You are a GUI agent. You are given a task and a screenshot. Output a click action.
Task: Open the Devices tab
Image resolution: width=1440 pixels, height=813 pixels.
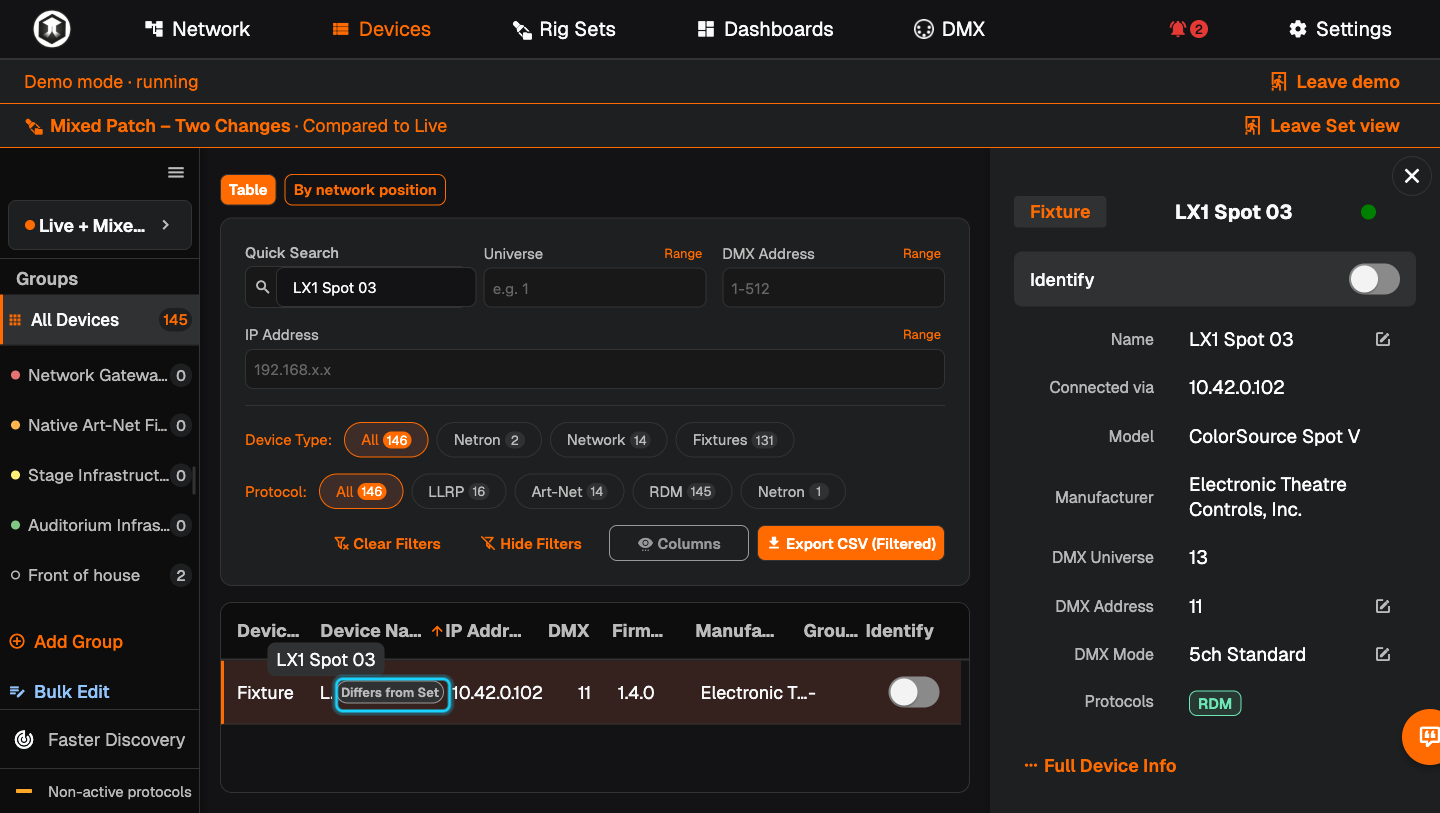381,29
